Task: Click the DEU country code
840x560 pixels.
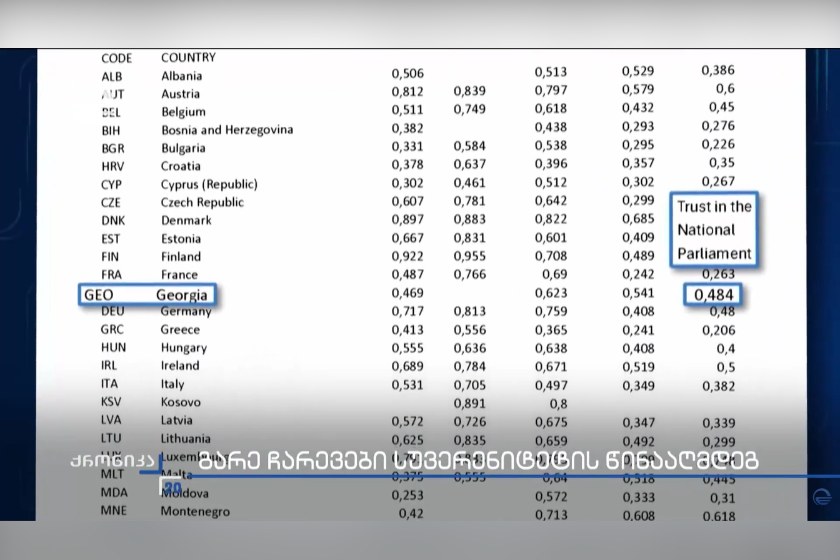Action: [112, 312]
